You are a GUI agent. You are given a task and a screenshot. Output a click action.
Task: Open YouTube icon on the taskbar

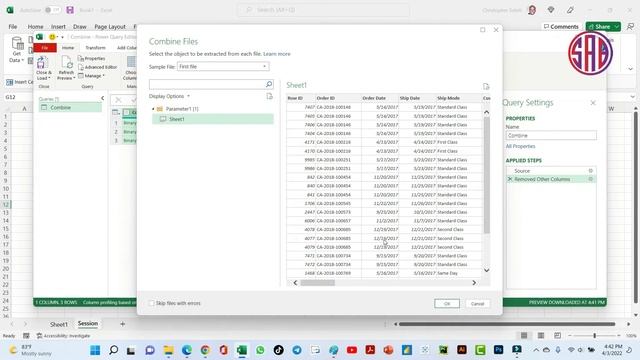tap(351, 350)
